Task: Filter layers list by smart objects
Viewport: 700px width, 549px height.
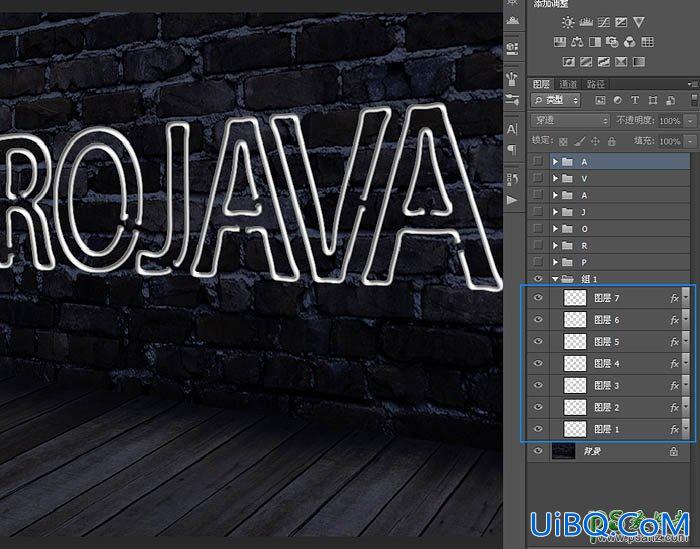Action: pyautogui.click(x=670, y=100)
